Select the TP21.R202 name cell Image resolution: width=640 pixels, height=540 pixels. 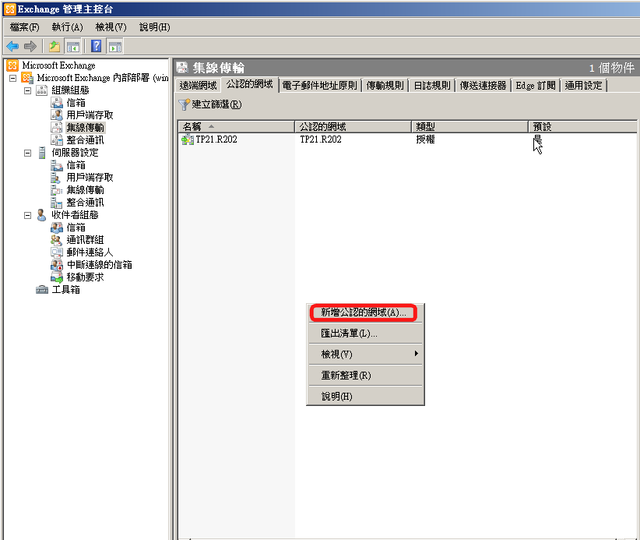(x=216, y=140)
